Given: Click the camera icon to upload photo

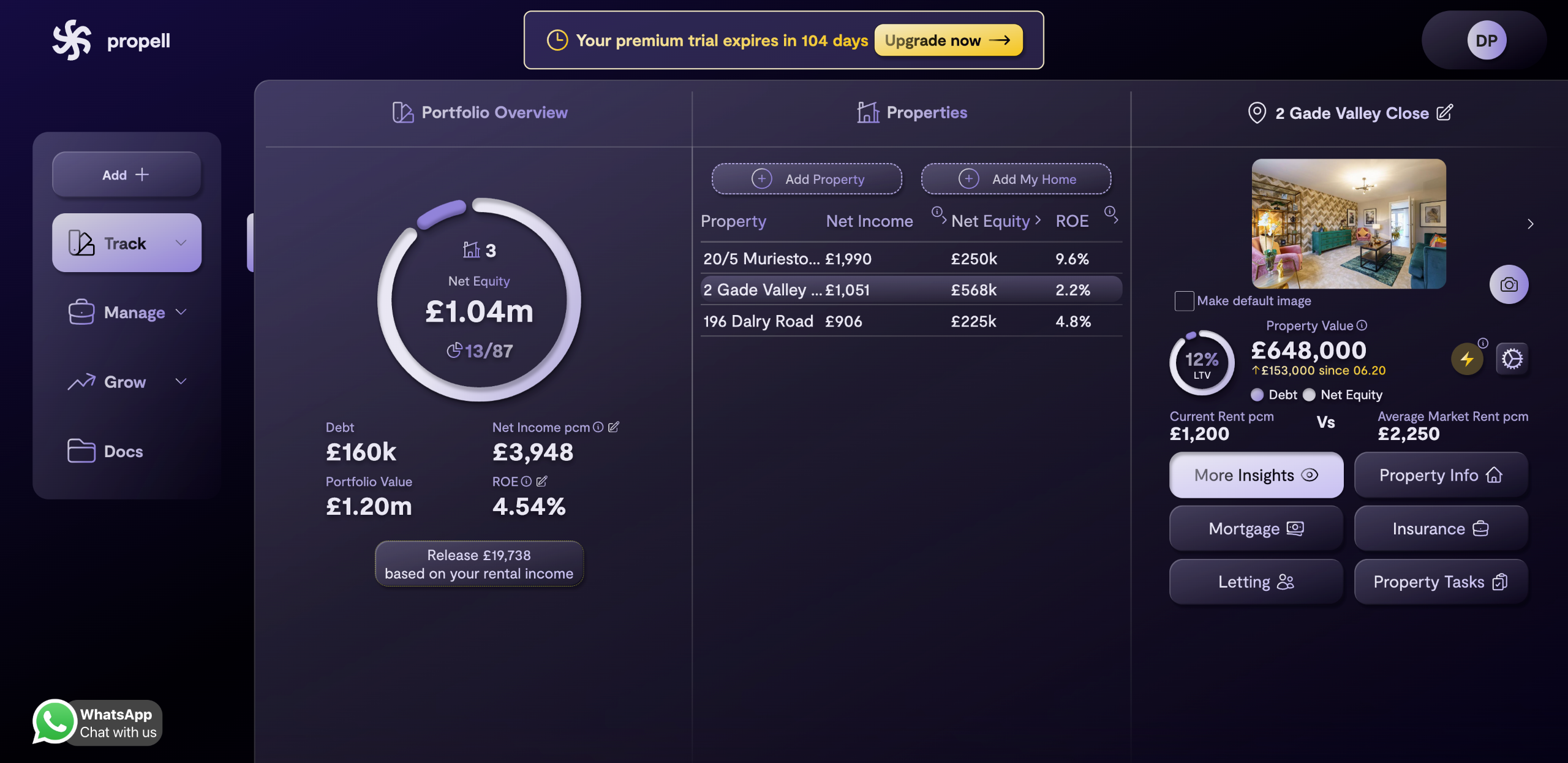Looking at the screenshot, I should tap(1509, 285).
